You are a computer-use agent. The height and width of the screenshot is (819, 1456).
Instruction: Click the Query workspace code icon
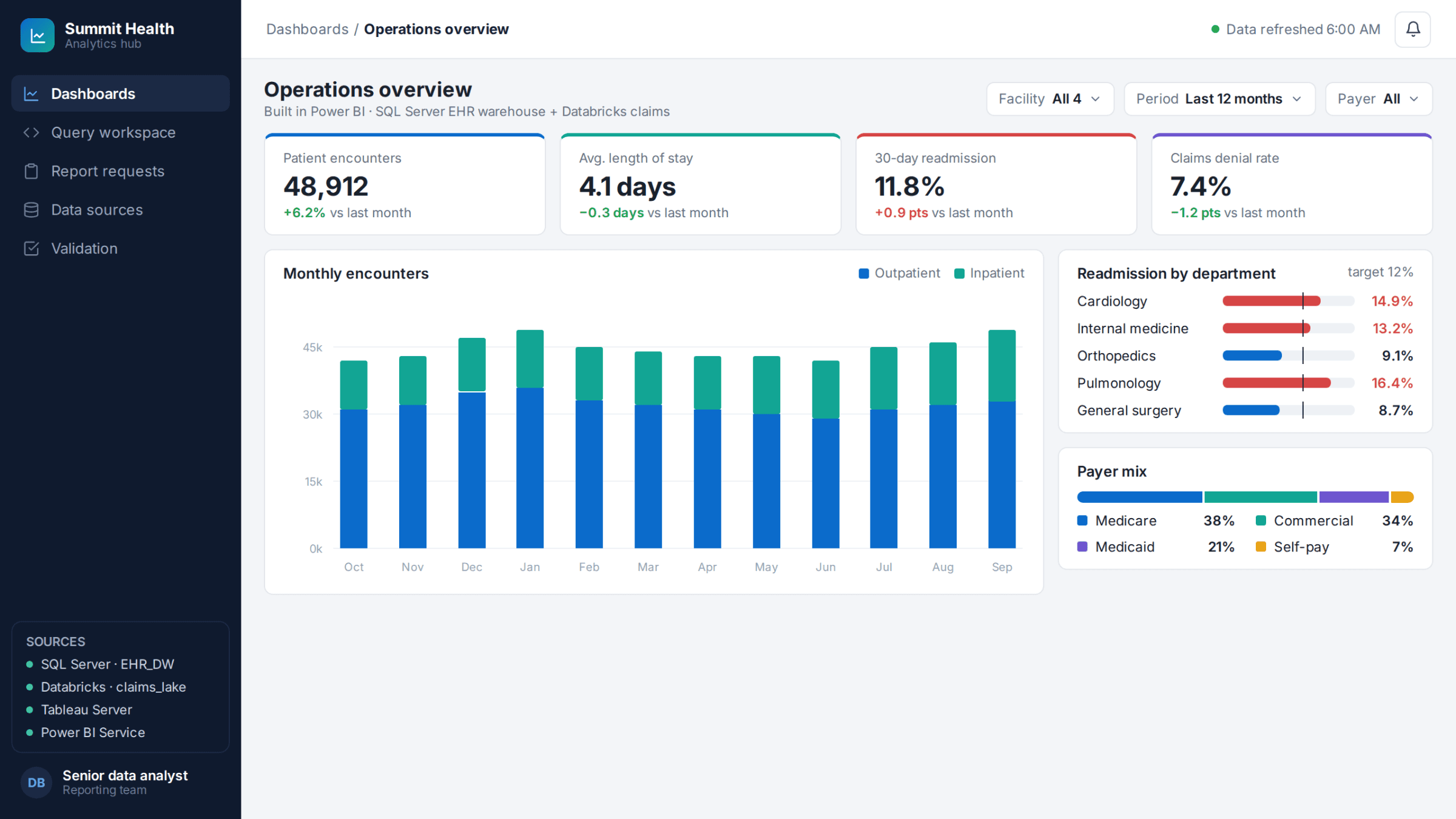[31, 132]
